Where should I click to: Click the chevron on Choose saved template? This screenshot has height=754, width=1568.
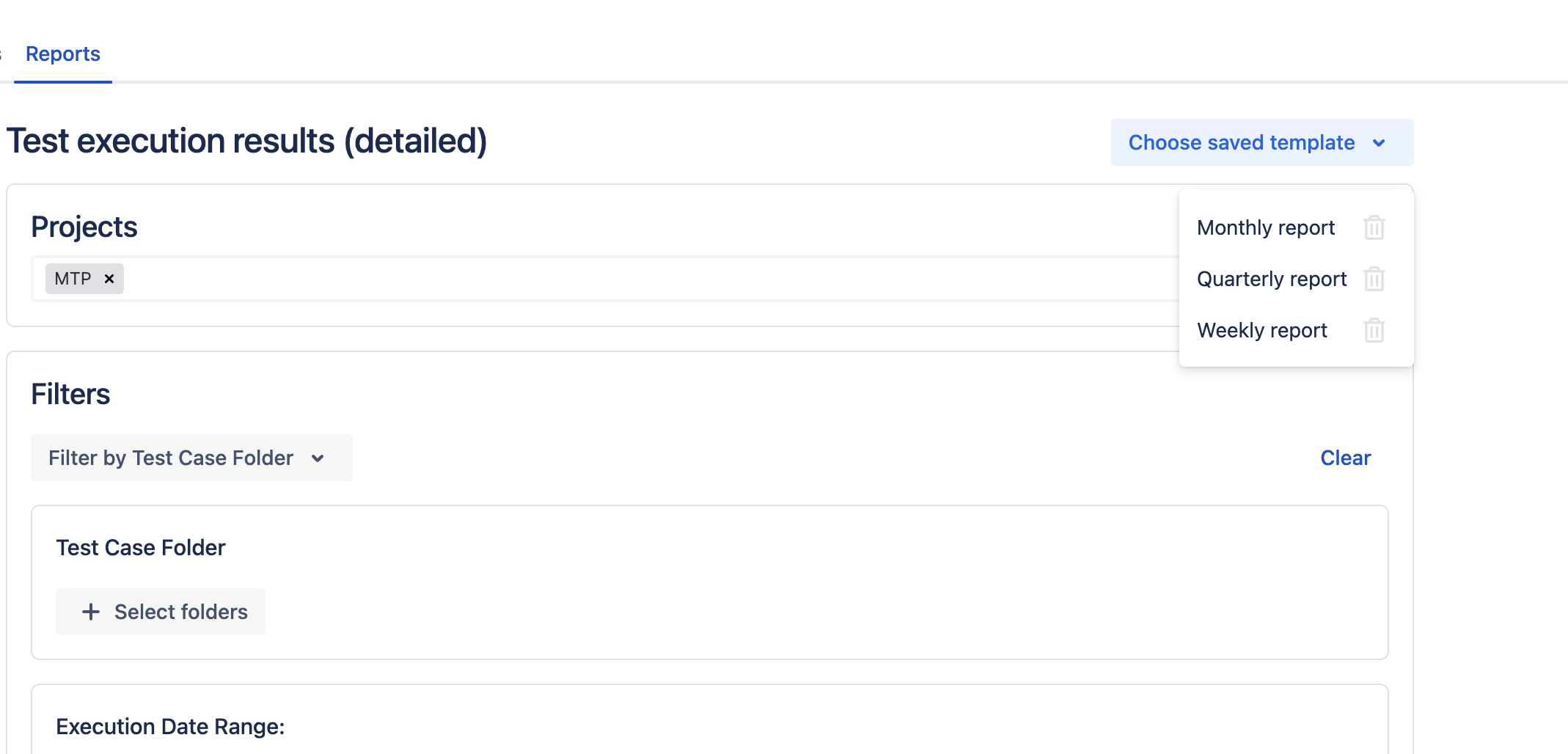[x=1379, y=143]
